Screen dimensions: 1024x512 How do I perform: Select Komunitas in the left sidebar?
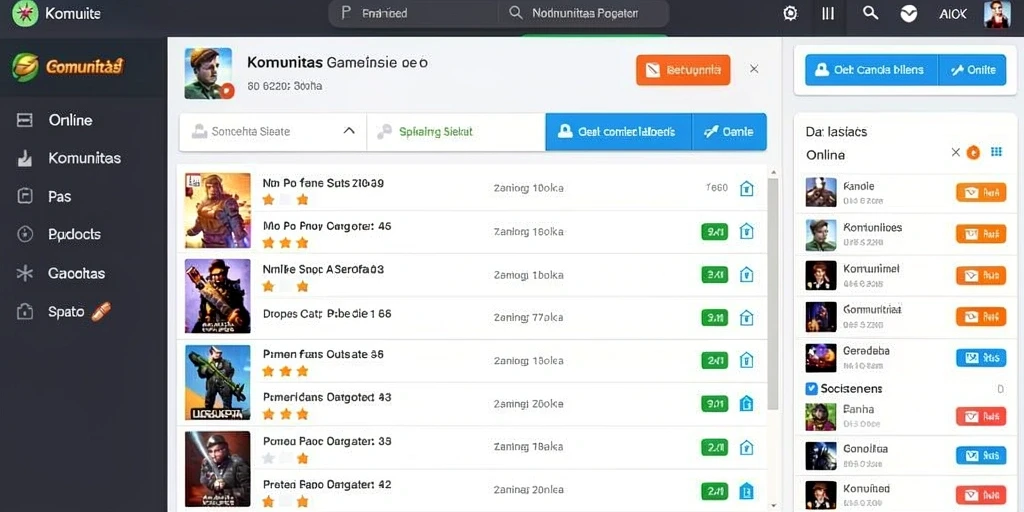84,158
